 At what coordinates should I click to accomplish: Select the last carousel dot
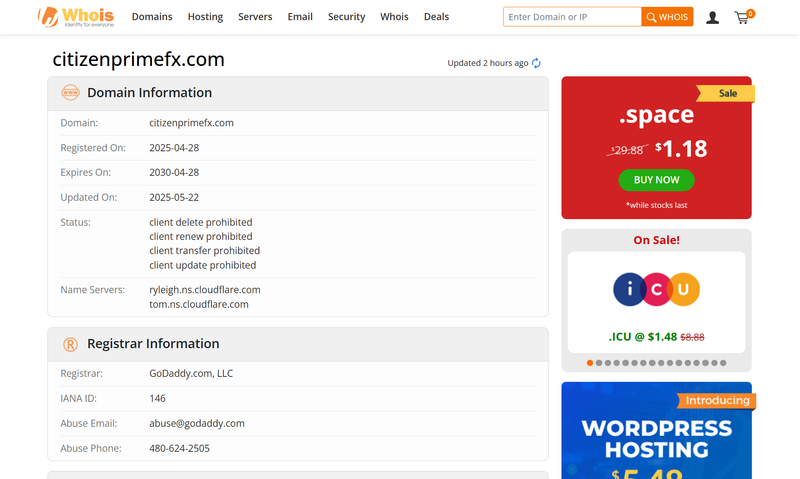723,363
